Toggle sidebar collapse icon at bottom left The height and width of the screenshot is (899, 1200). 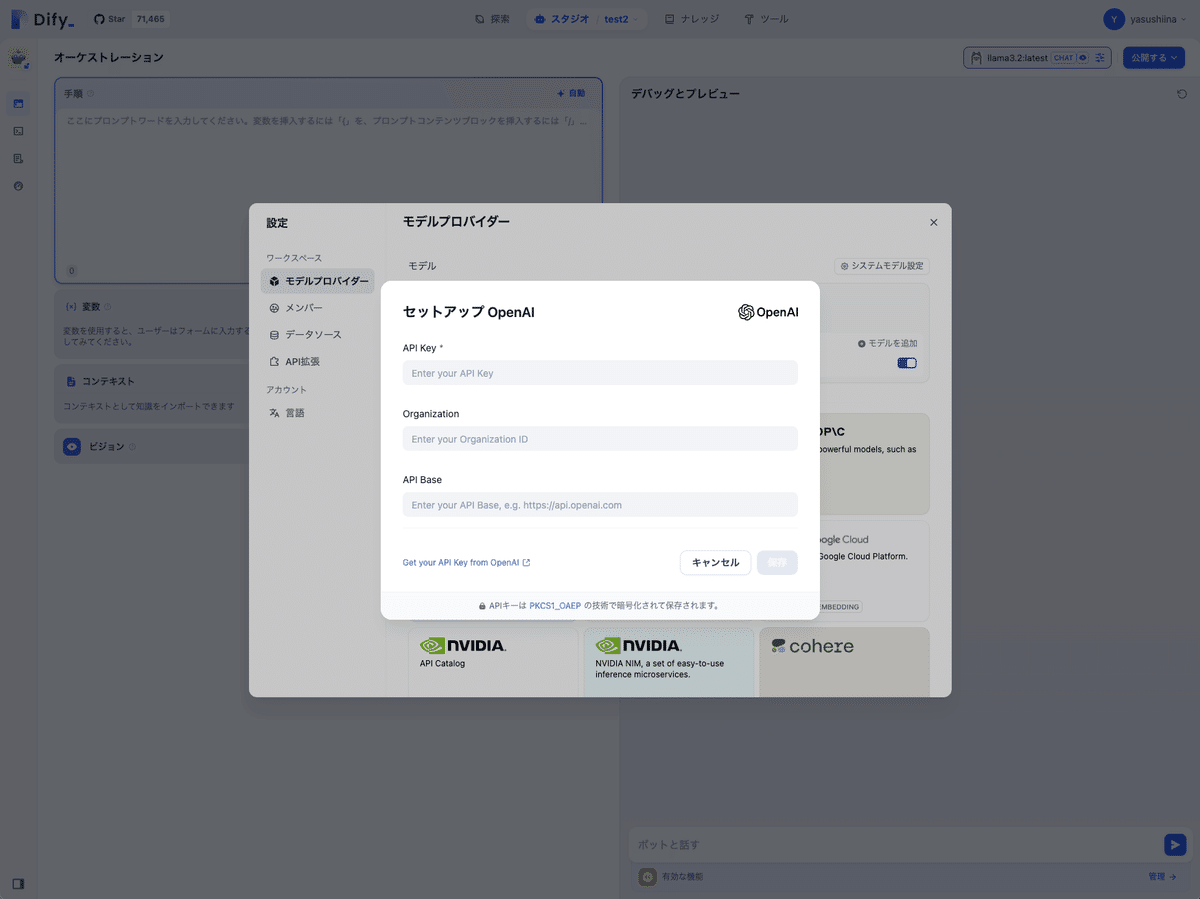[x=19, y=884]
